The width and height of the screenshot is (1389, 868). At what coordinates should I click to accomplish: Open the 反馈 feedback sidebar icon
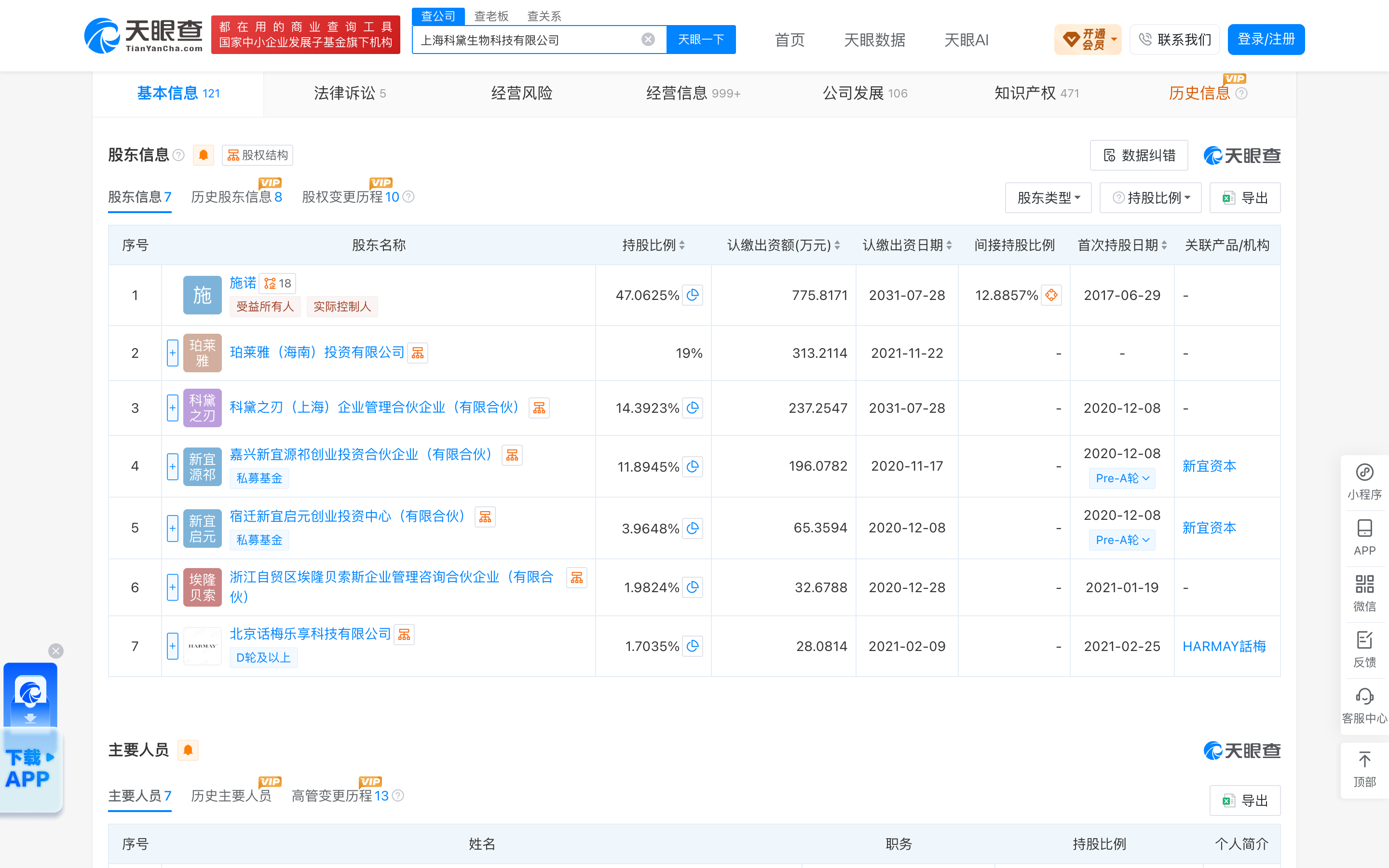pyautogui.click(x=1364, y=649)
